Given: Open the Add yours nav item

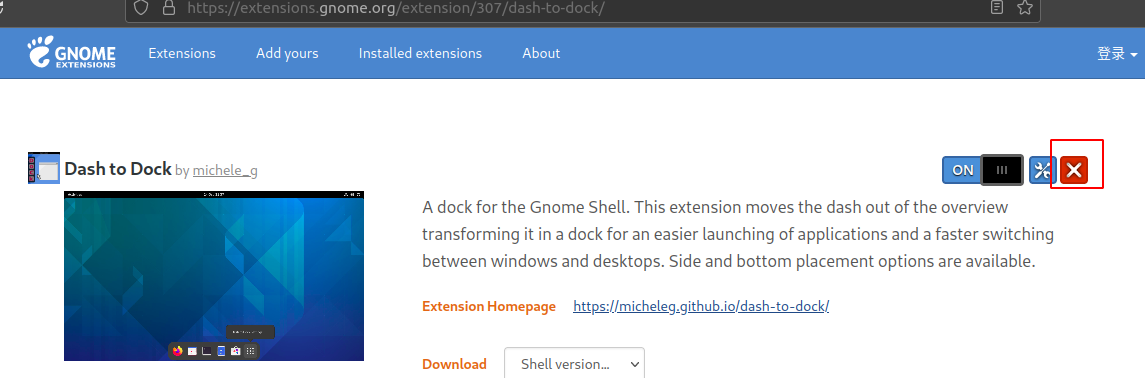Looking at the screenshot, I should click(287, 53).
